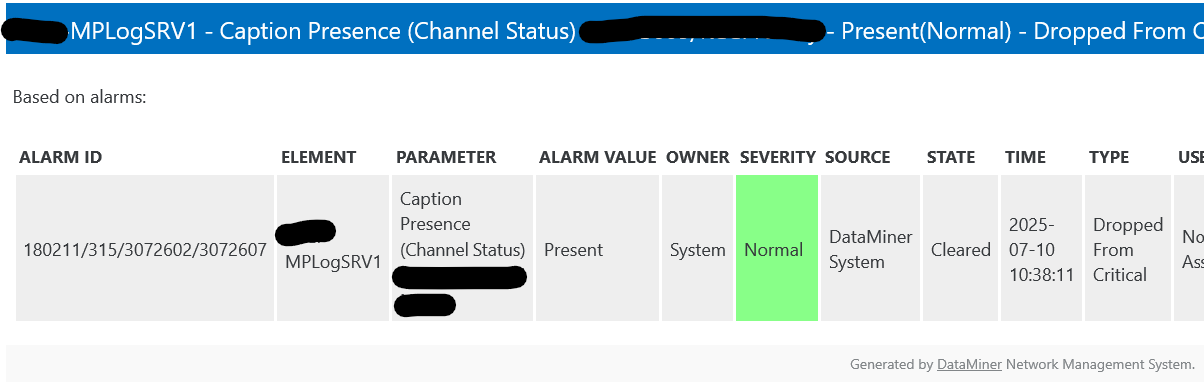
Task: Click the Caption Presence parameter cell
Action: click(462, 249)
